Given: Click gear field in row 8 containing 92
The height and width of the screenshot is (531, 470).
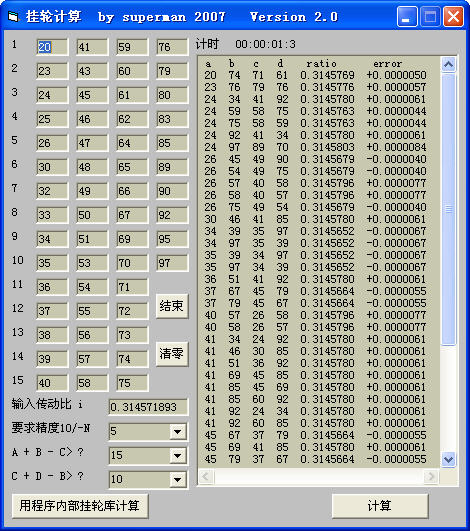Looking at the screenshot, I should tap(172, 215).
